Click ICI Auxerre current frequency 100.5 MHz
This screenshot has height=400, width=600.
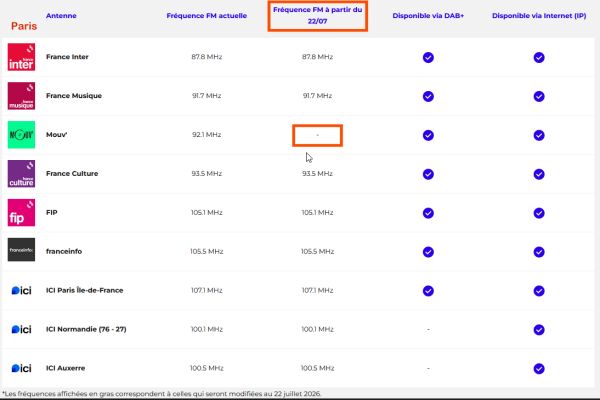pos(207,368)
